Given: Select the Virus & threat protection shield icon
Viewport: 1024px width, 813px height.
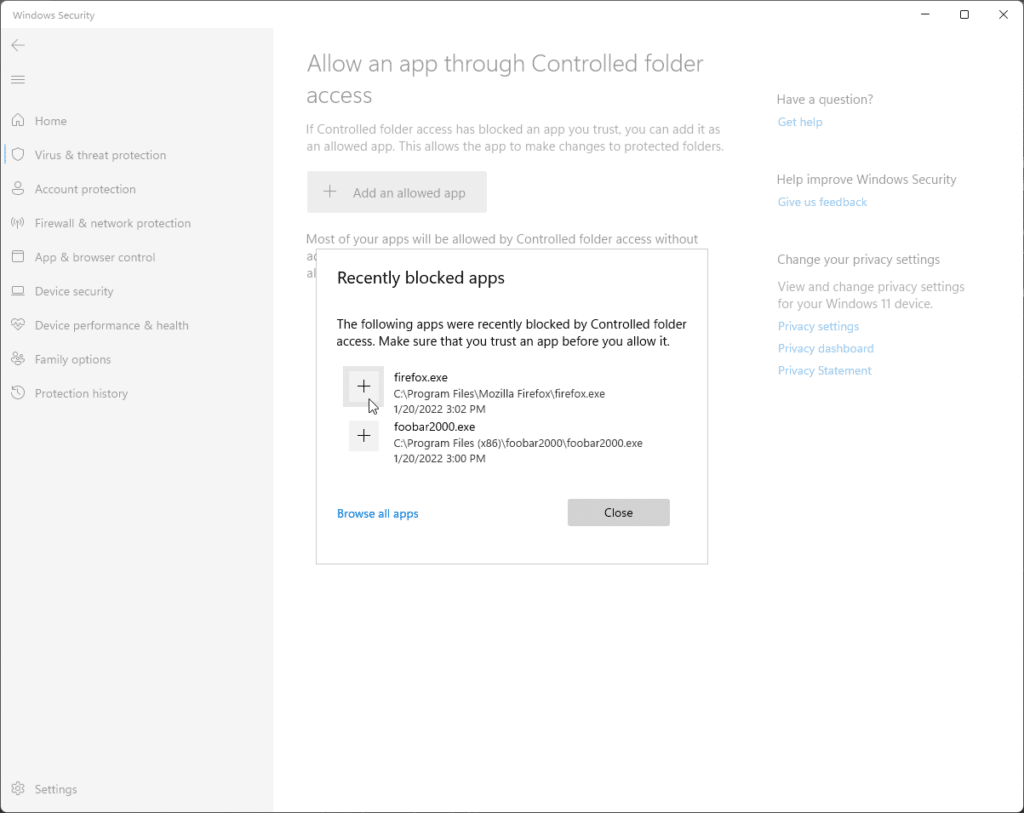Looking at the screenshot, I should [20, 155].
